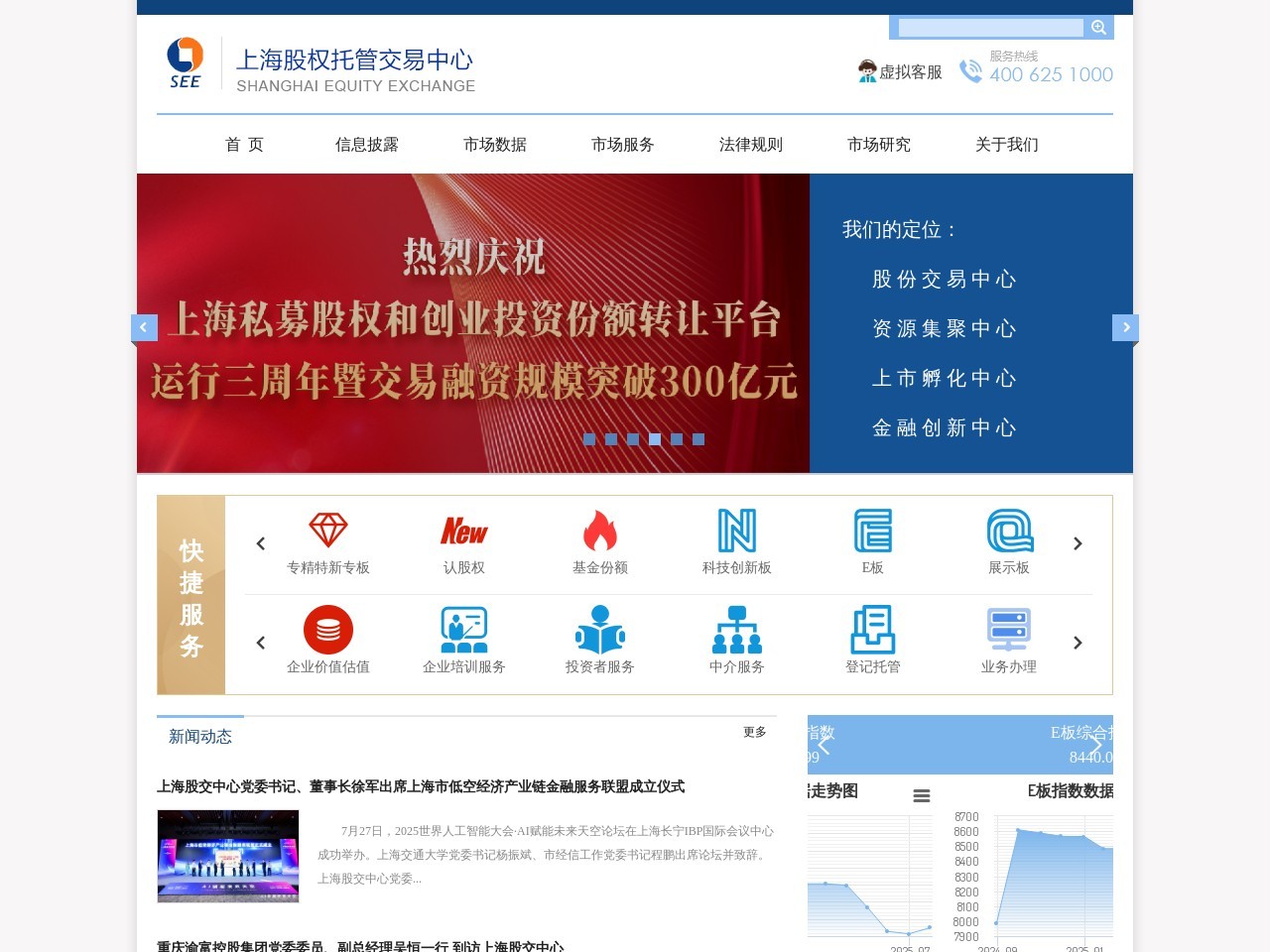This screenshot has width=1270, height=952.
Task: Open 投资者服务 reader icon
Action: point(600,630)
